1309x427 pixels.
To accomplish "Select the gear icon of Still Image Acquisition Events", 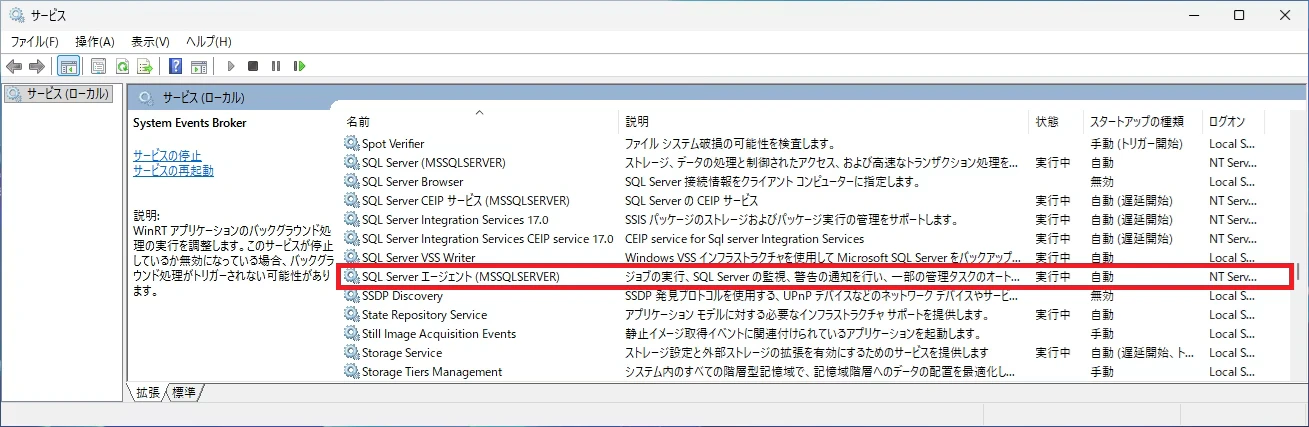I will (x=351, y=334).
